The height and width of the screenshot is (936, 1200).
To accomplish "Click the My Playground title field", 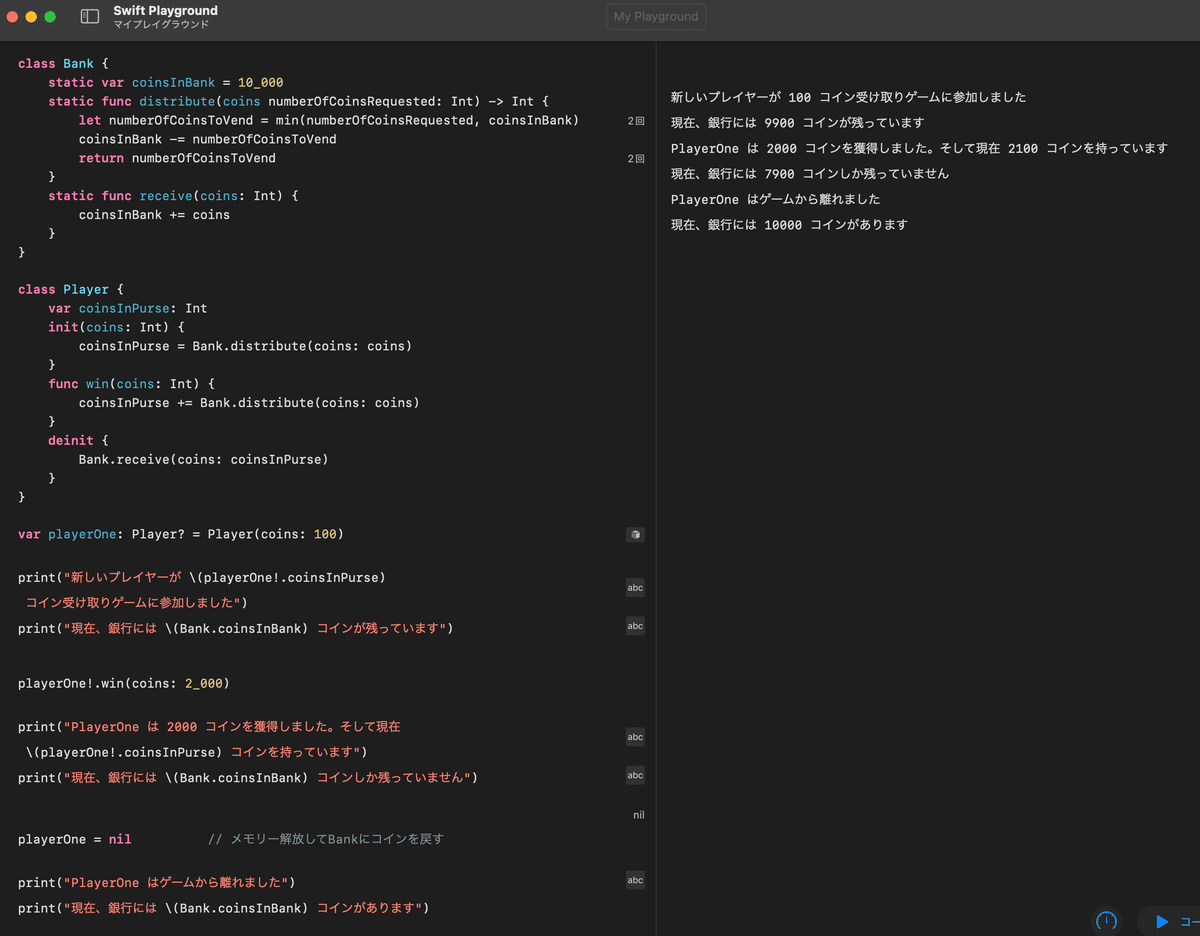I will (656, 17).
